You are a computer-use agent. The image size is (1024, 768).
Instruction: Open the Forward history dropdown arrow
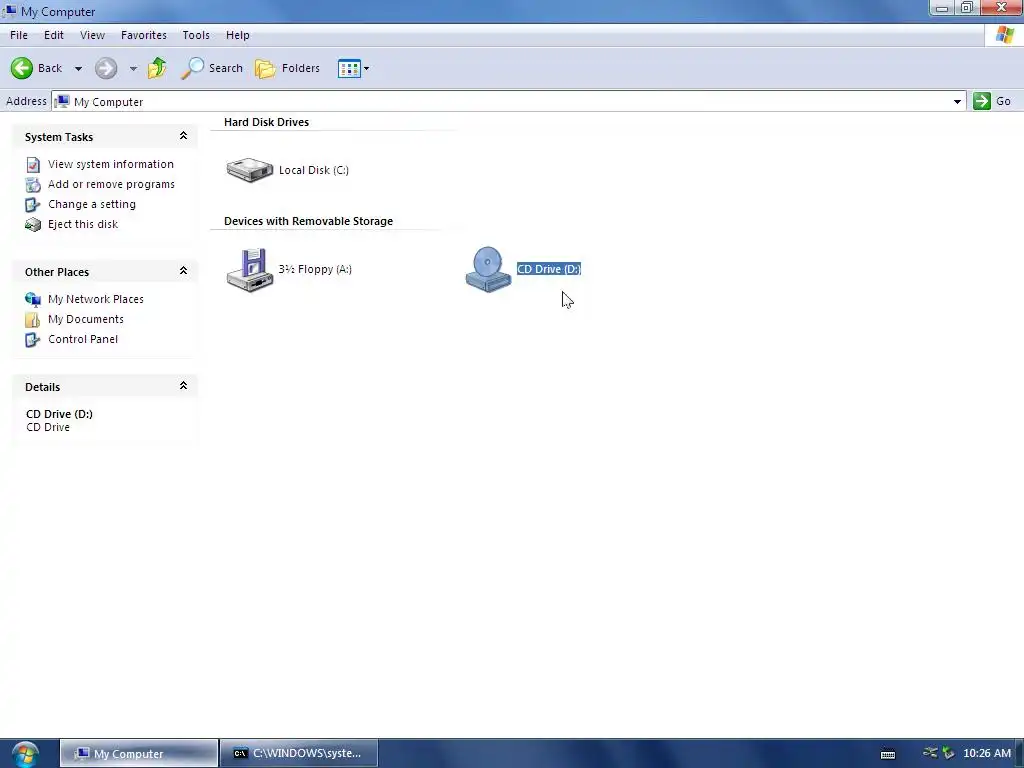click(x=133, y=69)
